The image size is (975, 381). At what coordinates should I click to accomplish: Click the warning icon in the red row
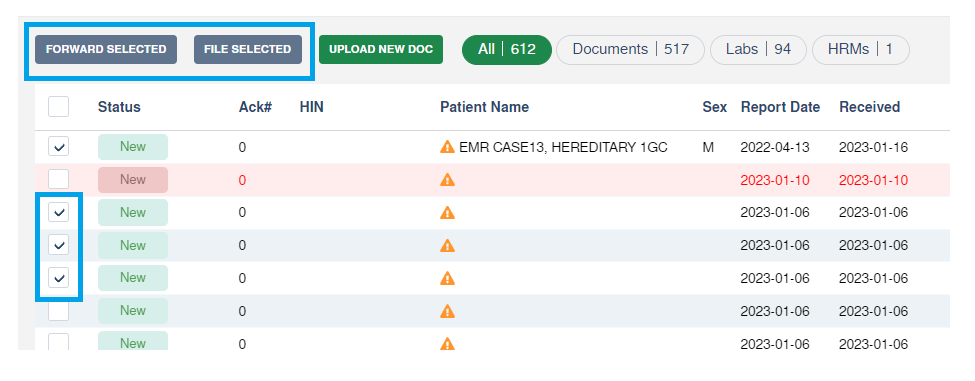447,180
